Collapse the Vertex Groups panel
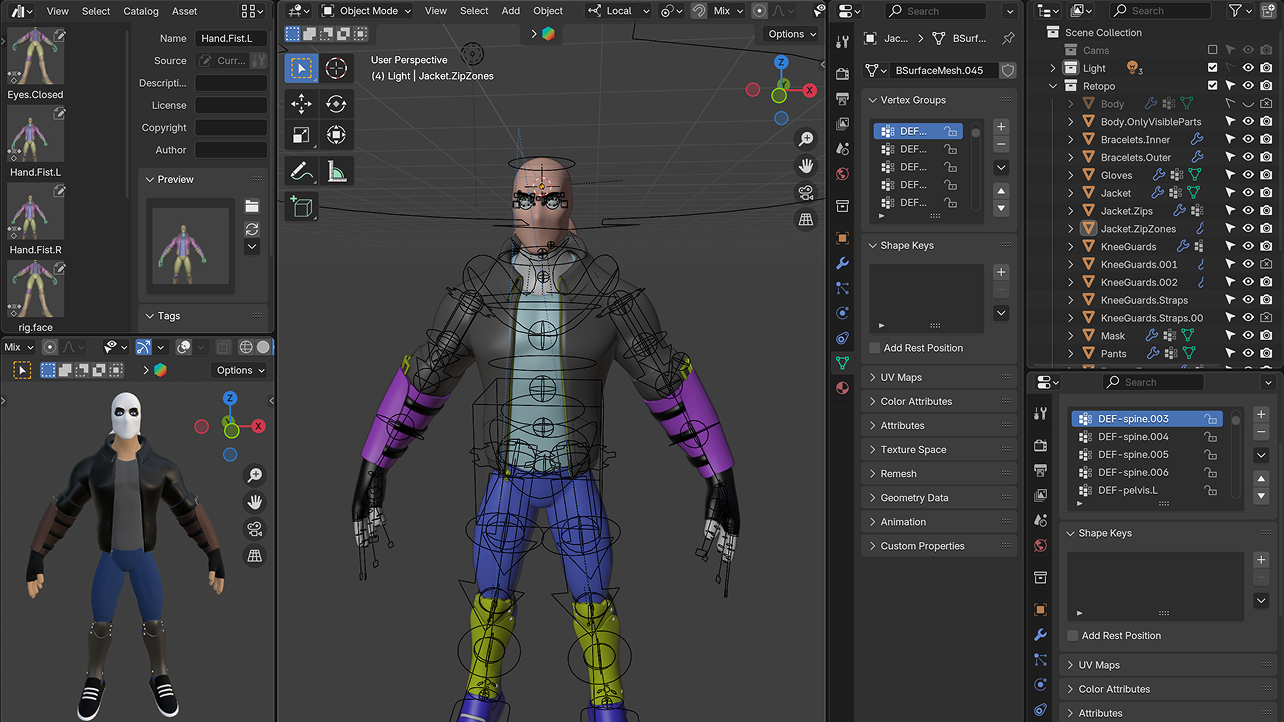This screenshot has height=722, width=1284. 912,100
